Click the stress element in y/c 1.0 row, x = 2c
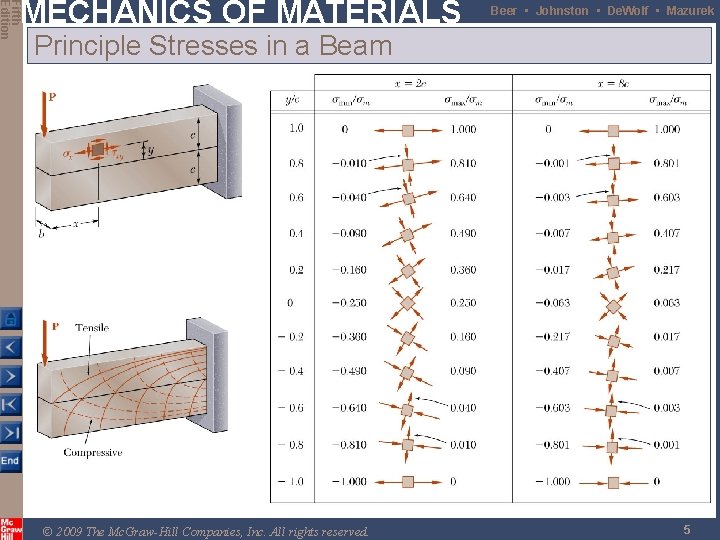 click(408, 130)
